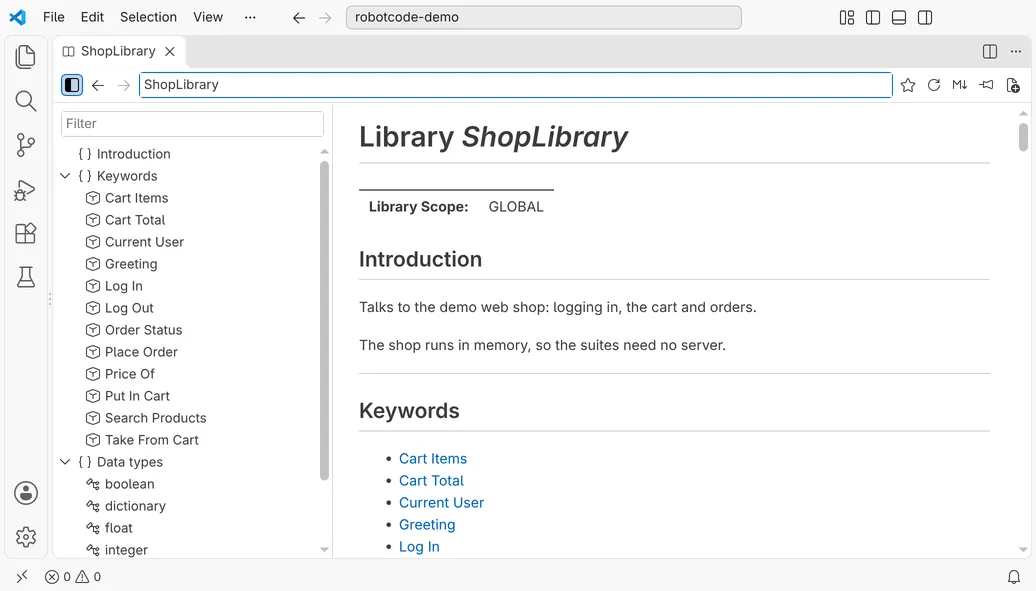Go forward in the documentation viewer
Image resolution: width=1036 pixels, height=591 pixels.
[124, 85]
